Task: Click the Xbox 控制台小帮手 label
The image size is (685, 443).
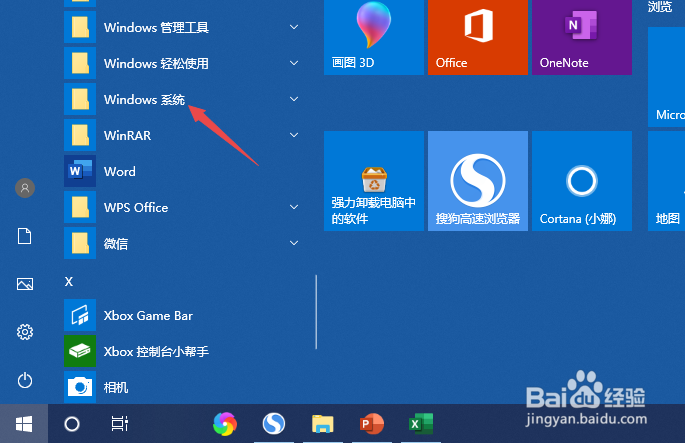Action: 156,351
